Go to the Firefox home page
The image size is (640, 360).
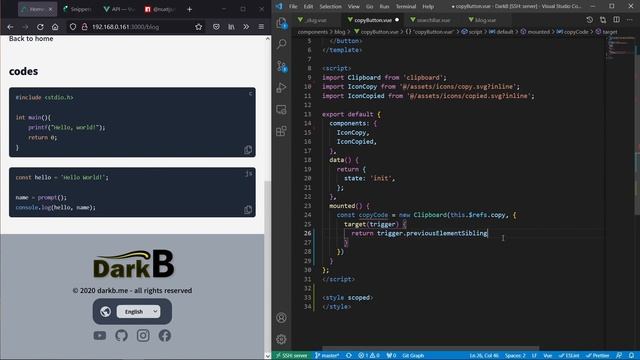[55, 27]
